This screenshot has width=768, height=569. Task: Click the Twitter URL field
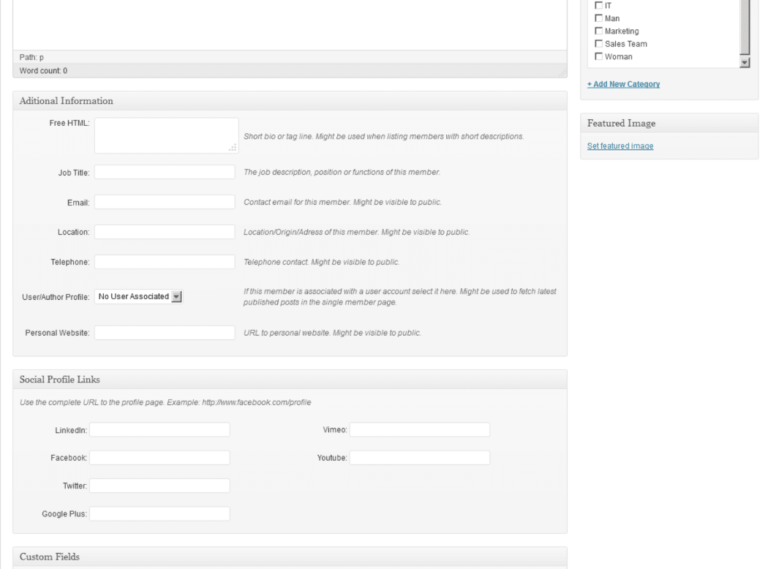160,486
